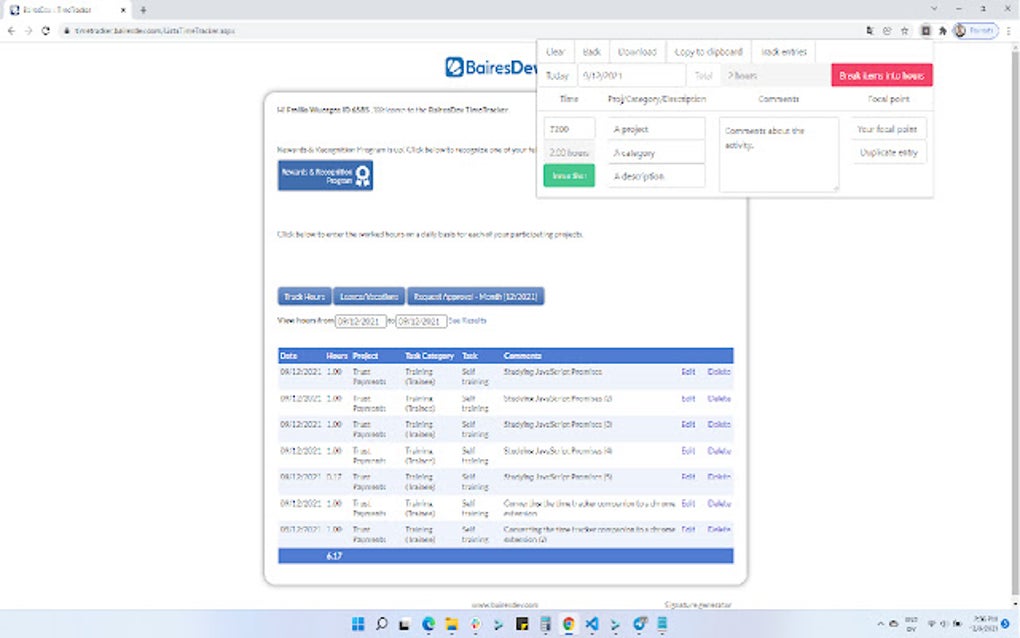Edit the Studying JavaScript Promises entry

point(687,371)
